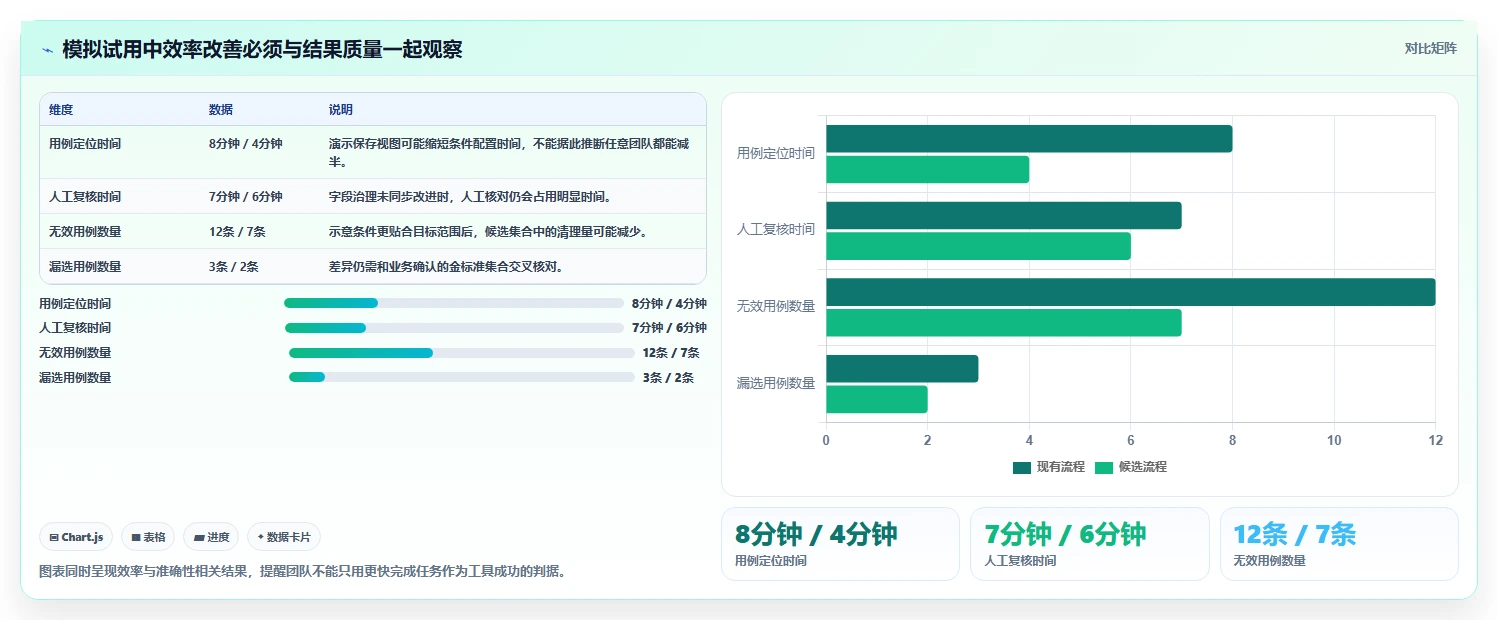Viewport: 1498px width, 620px height.
Task: Click the 对比矩阵 label in header
Action: pos(1430,48)
